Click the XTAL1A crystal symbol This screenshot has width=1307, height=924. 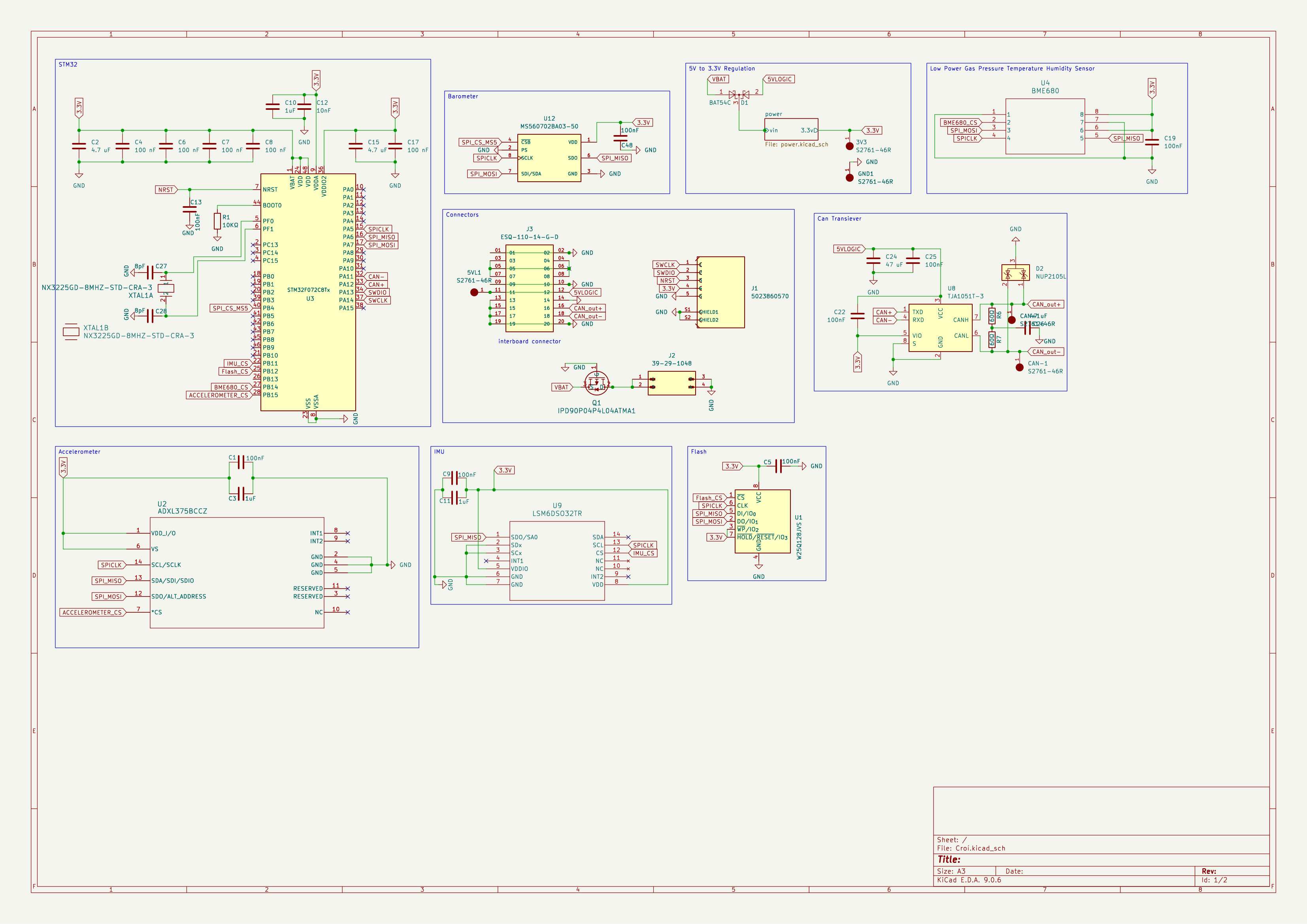tap(166, 288)
